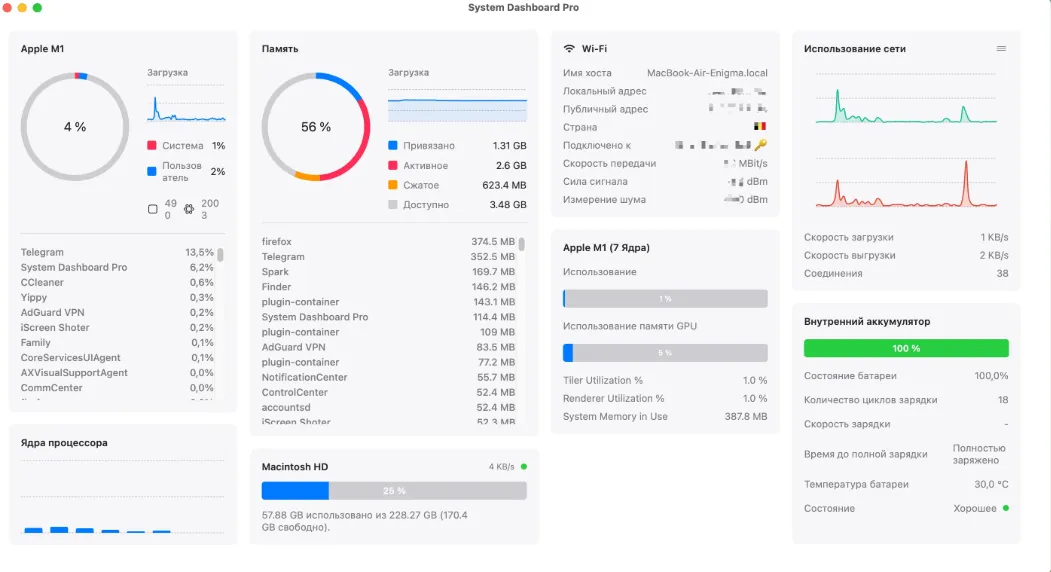Select ControlCenter memory row
Image resolution: width=1051 pixels, height=572 pixels.
point(388,392)
